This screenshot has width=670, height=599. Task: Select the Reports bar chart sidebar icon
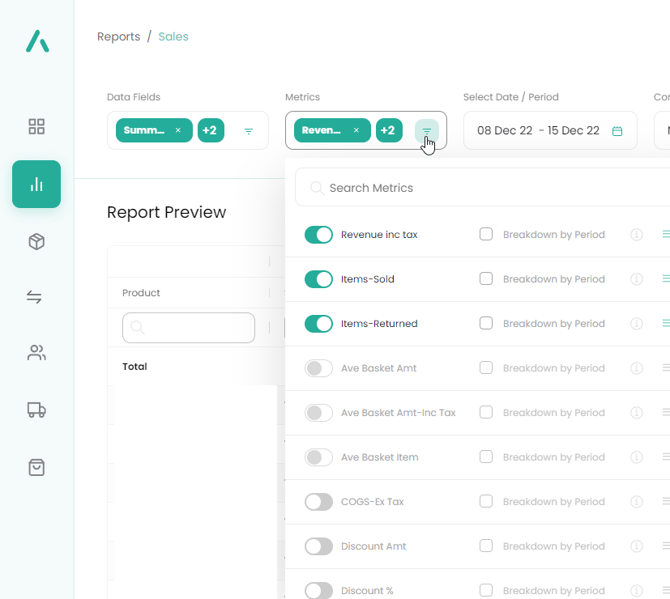click(x=37, y=184)
